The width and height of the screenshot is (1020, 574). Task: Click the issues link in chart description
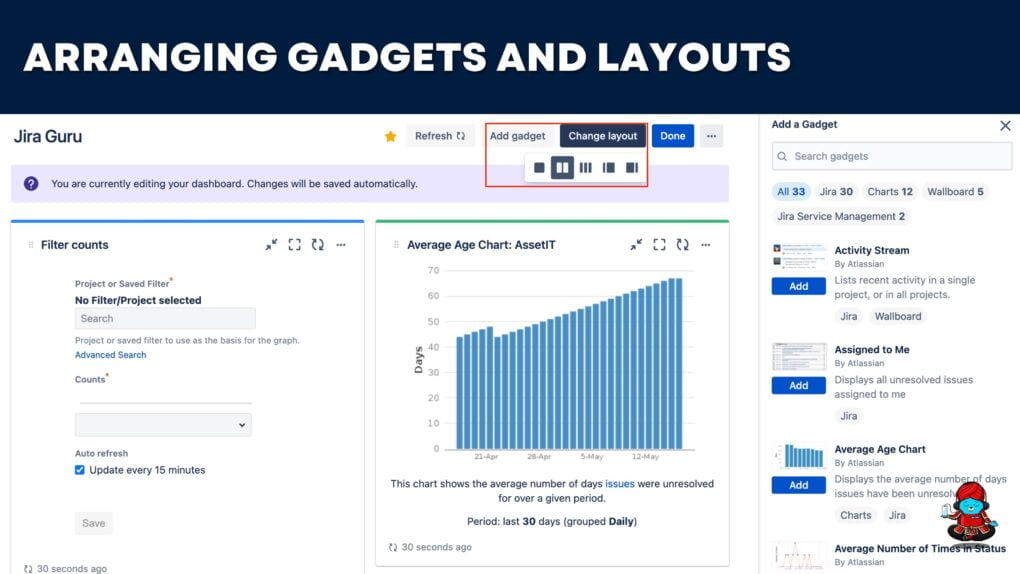coord(619,484)
